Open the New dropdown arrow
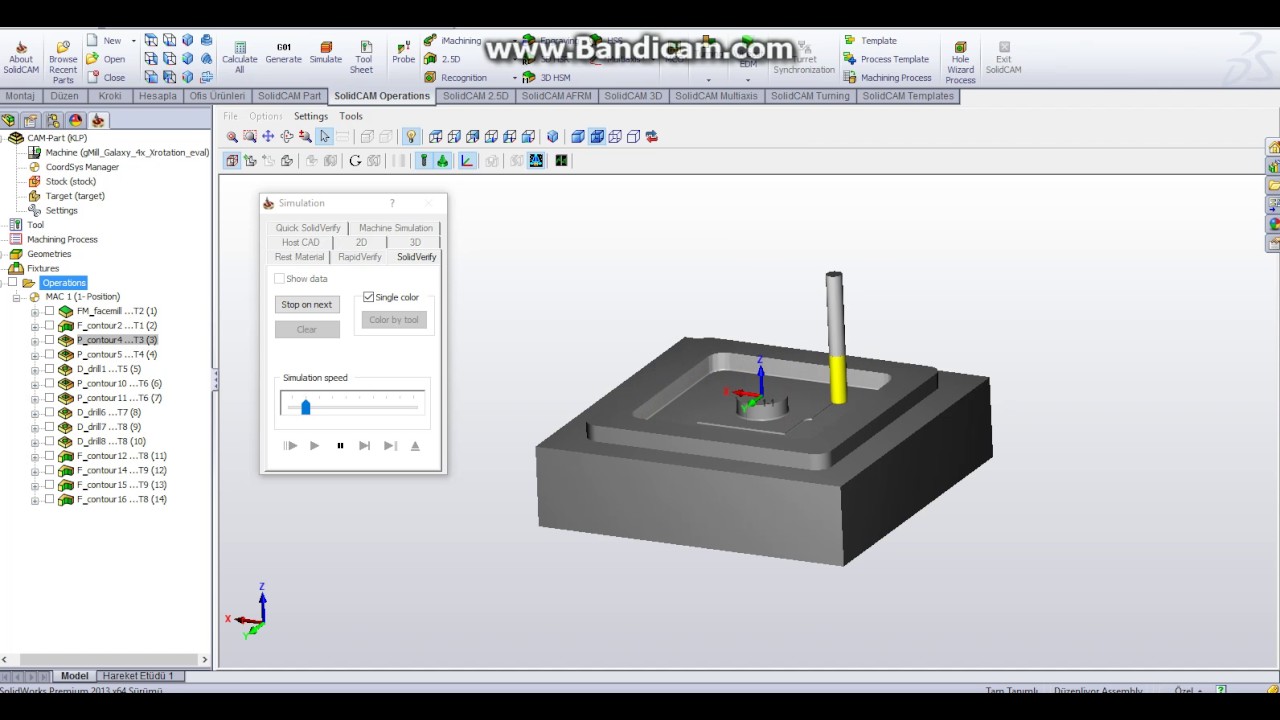Image resolution: width=1280 pixels, height=720 pixels. pyautogui.click(x=133, y=41)
